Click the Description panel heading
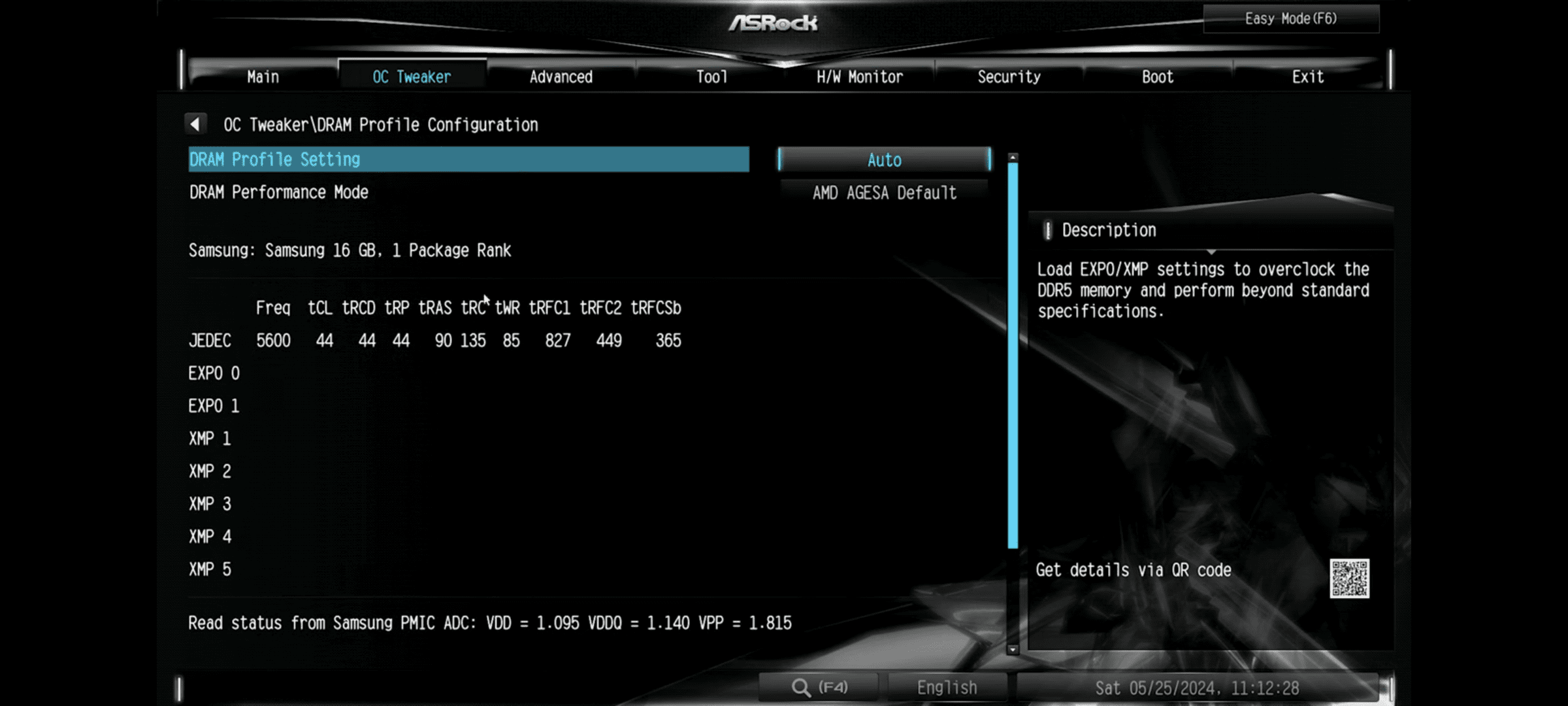 (x=1109, y=230)
